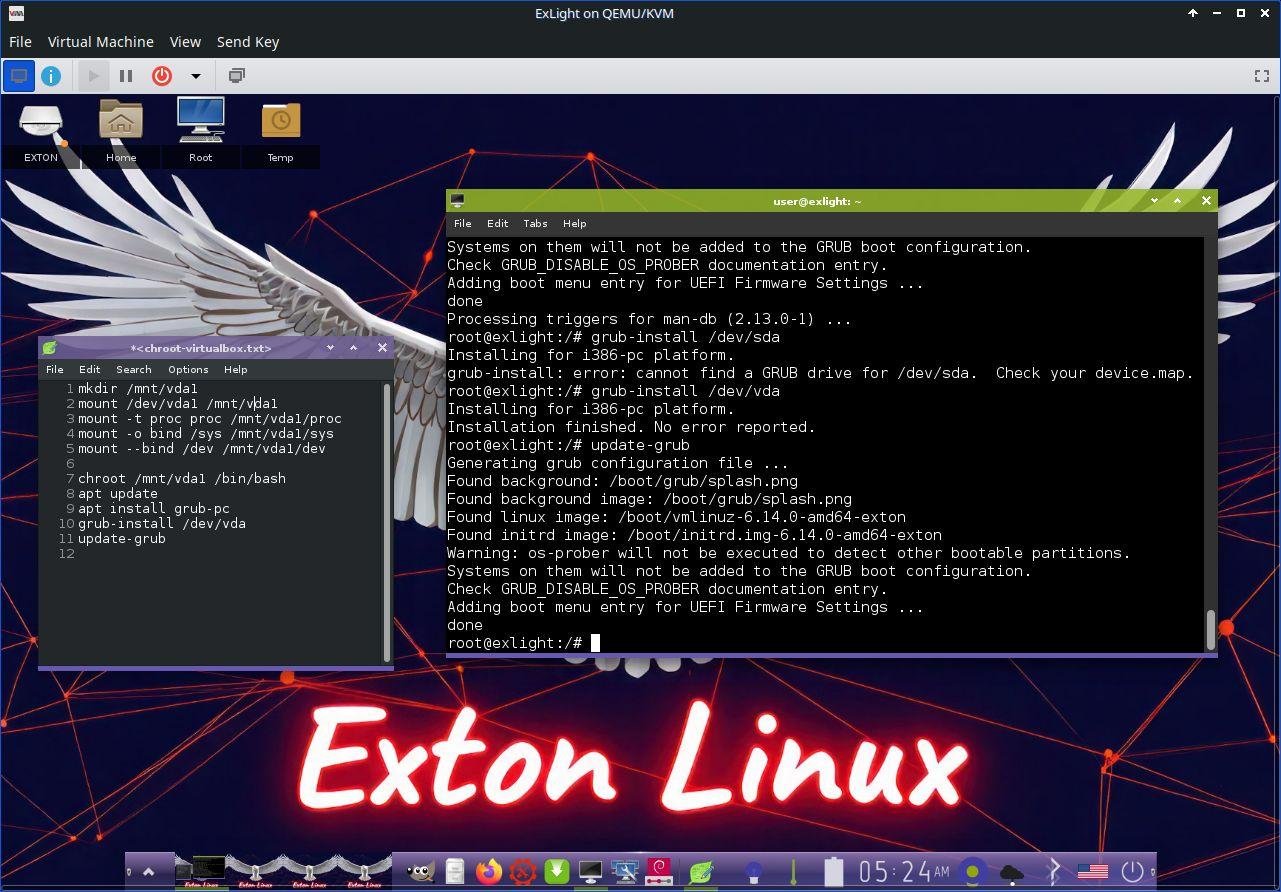
Task: Click the greyed-out Run virtual machine button
Action: tap(93, 76)
